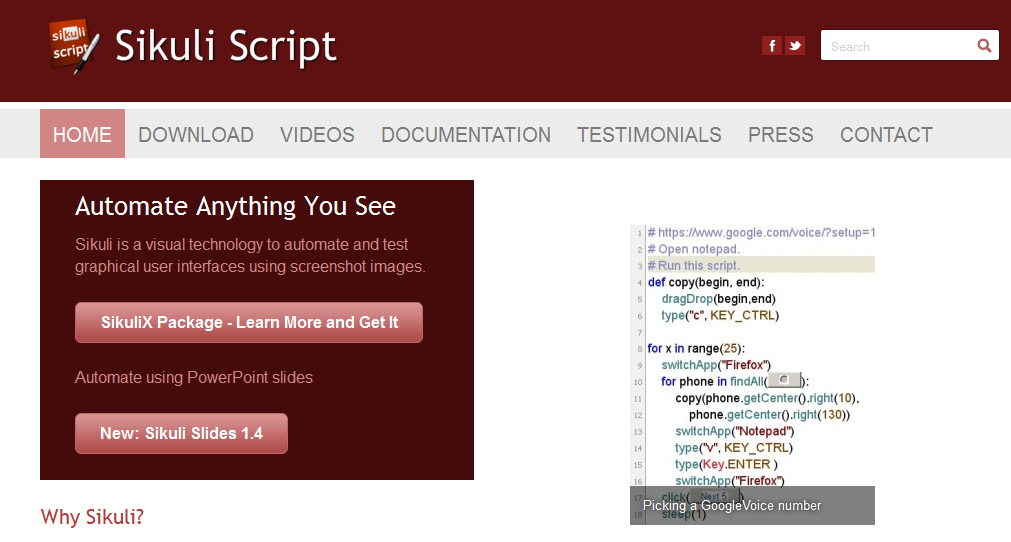Click Automate using PowerPoint slides text

[x=194, y=377]
